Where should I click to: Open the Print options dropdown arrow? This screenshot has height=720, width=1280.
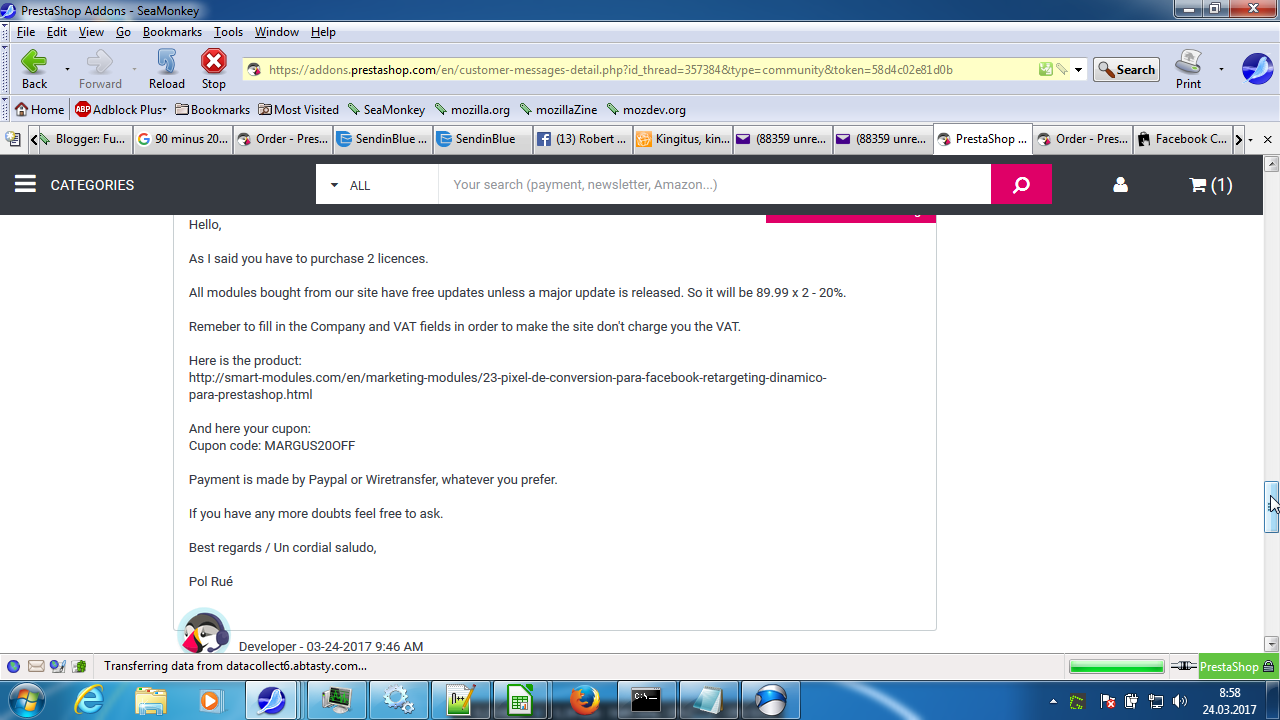pyautogui.click(x=1221, y=70)
